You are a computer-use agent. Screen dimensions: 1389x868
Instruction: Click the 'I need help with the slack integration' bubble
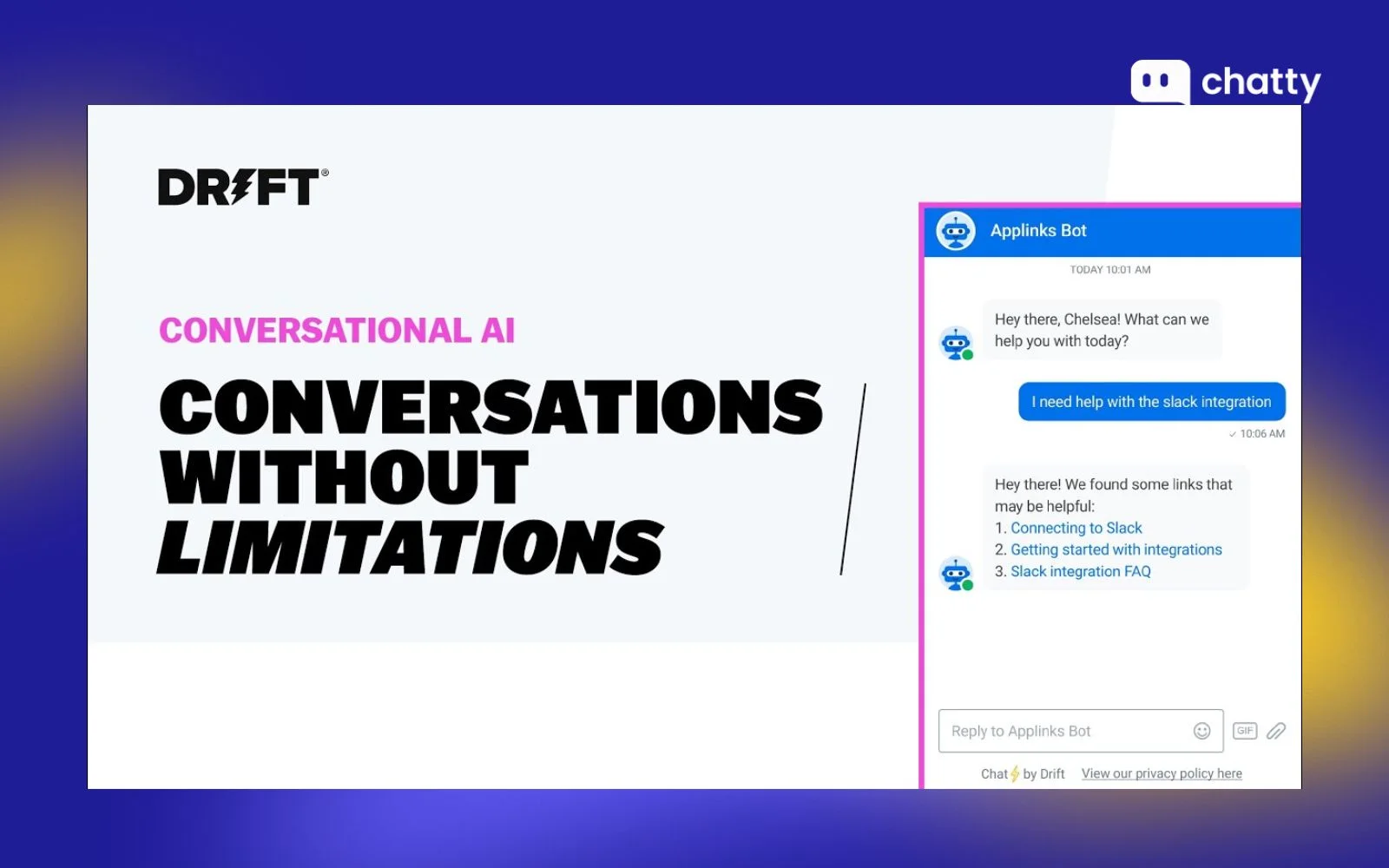pyautogui.click(x=1151, y=402)
